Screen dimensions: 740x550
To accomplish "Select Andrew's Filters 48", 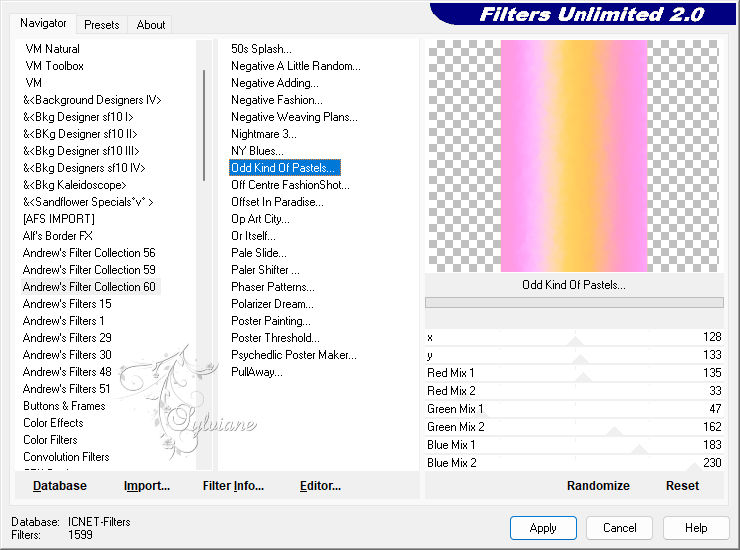I will click(67, 372).
